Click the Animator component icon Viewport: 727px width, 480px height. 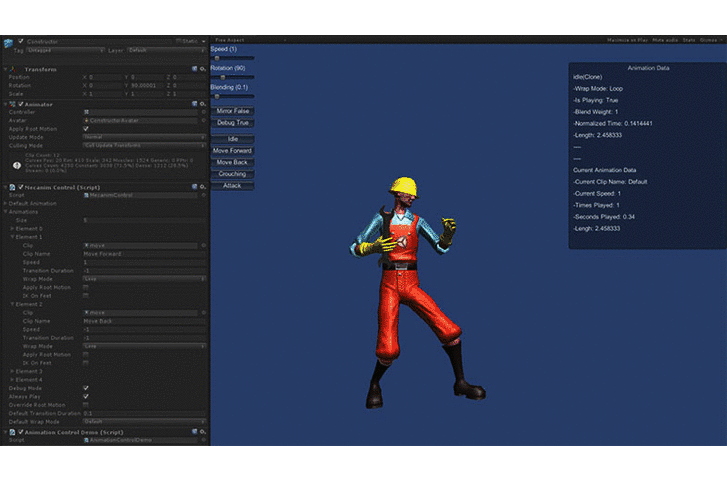[x=13, y=104]
